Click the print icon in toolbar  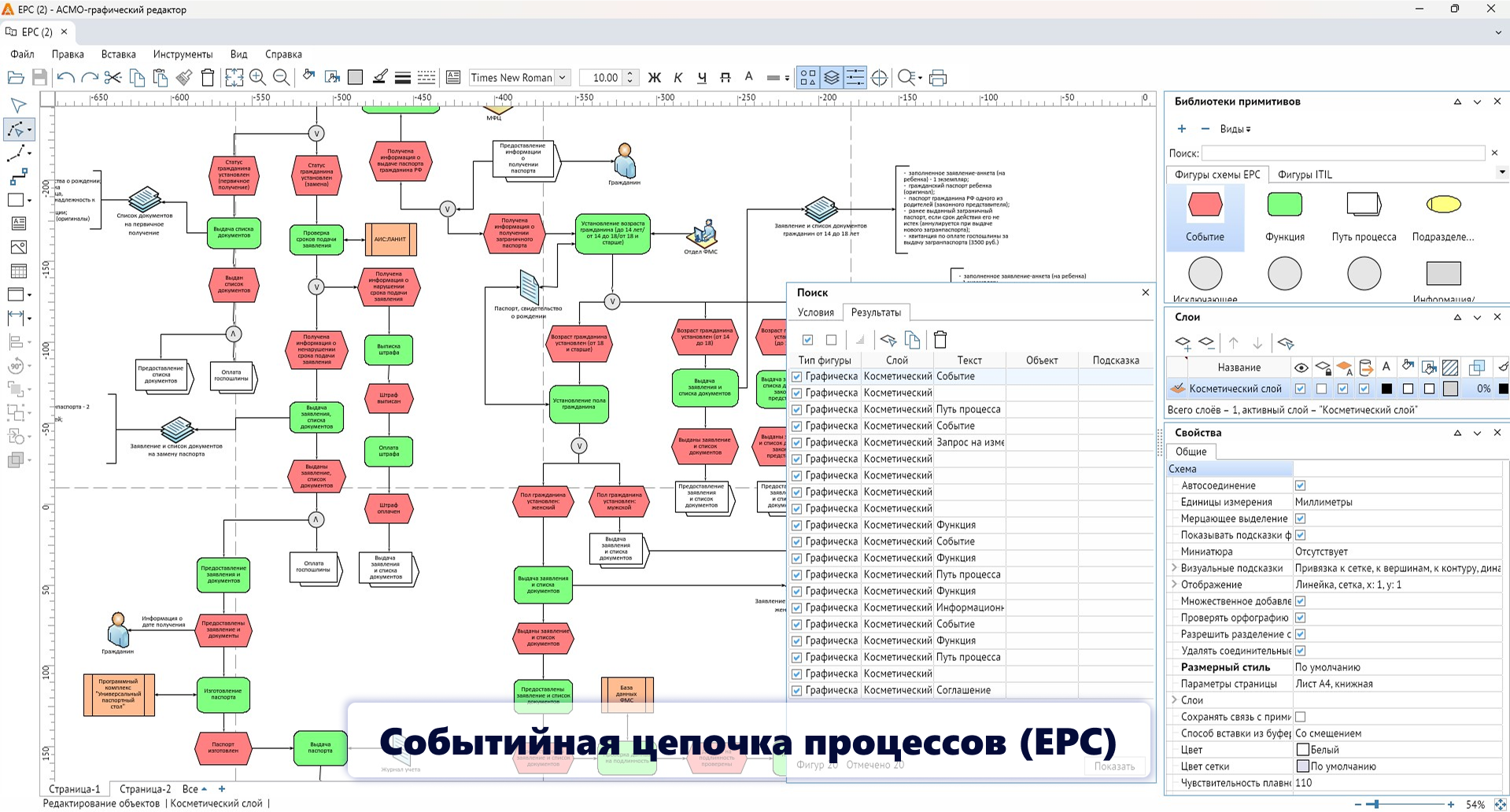[938, 77]
